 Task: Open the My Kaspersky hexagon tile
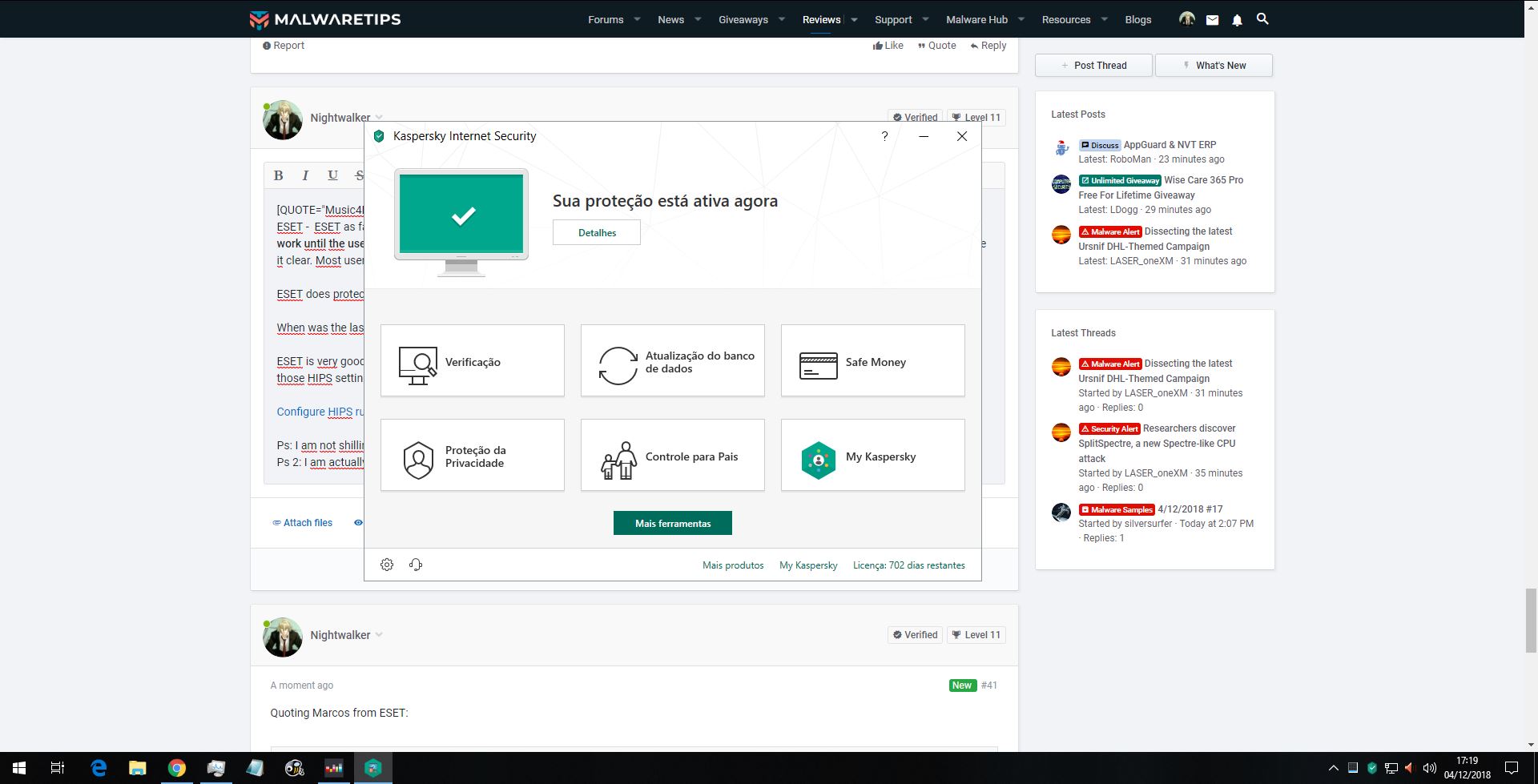click(873, 455)
